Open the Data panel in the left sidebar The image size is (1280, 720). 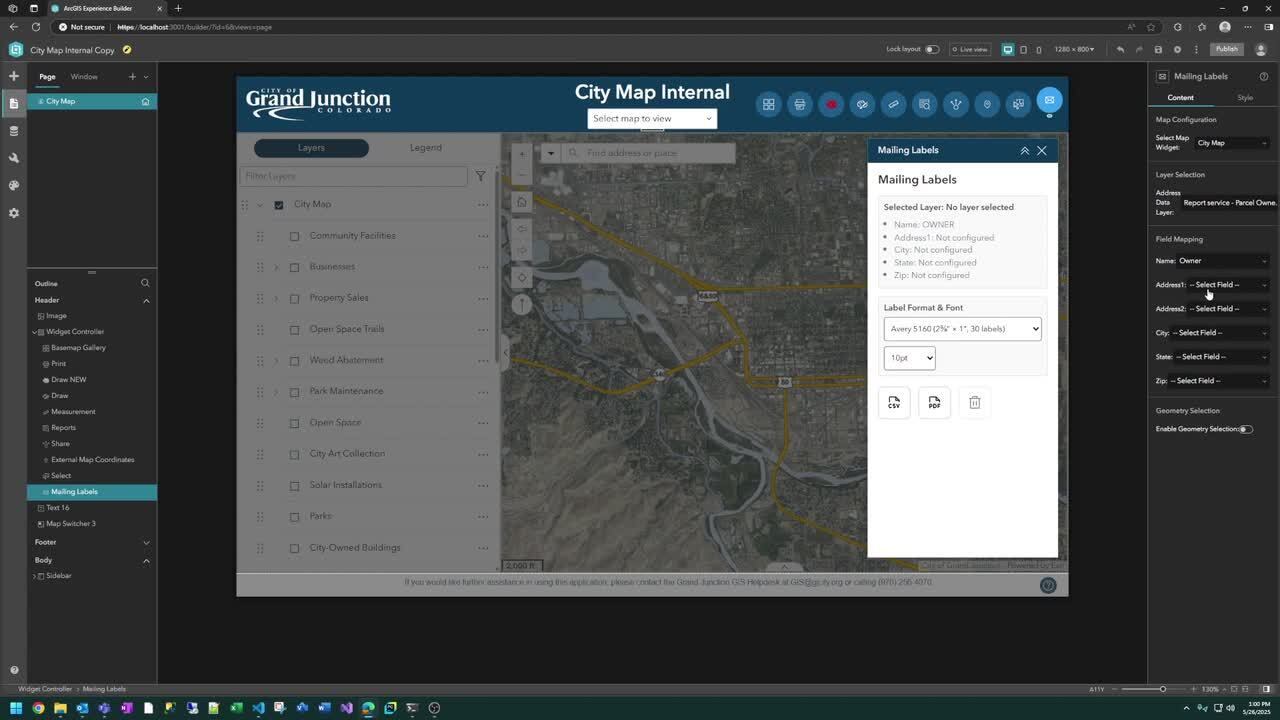click(14, 131)
